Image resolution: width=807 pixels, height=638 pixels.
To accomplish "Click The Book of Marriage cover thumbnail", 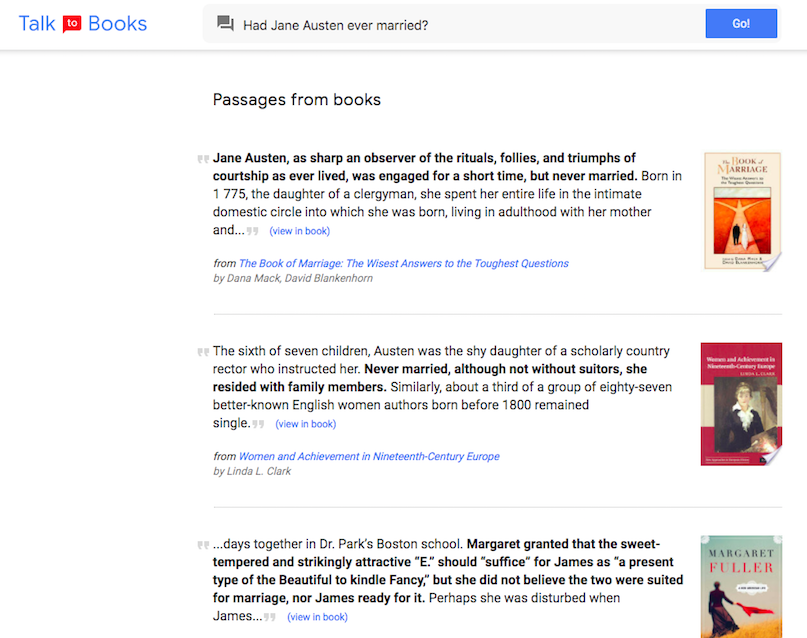I will pos(742,211).
